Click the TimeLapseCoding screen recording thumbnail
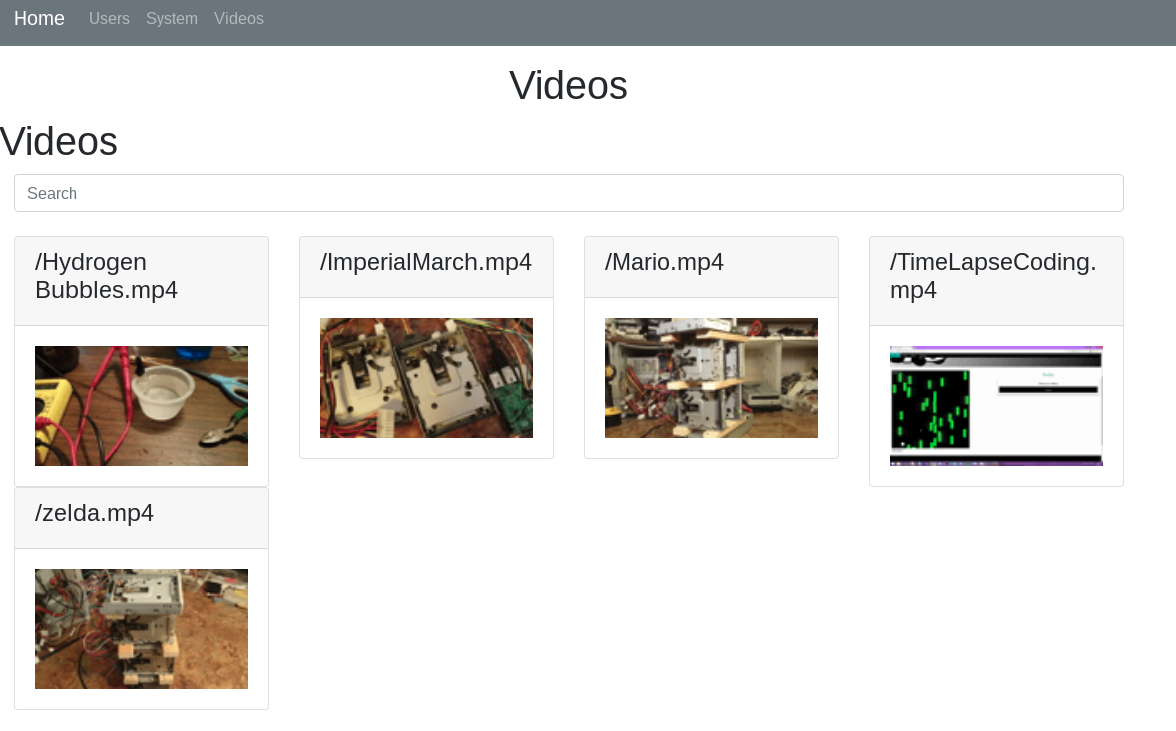Image resolution: width=1176 pixels, height=731 pixels. pos(996,406)
